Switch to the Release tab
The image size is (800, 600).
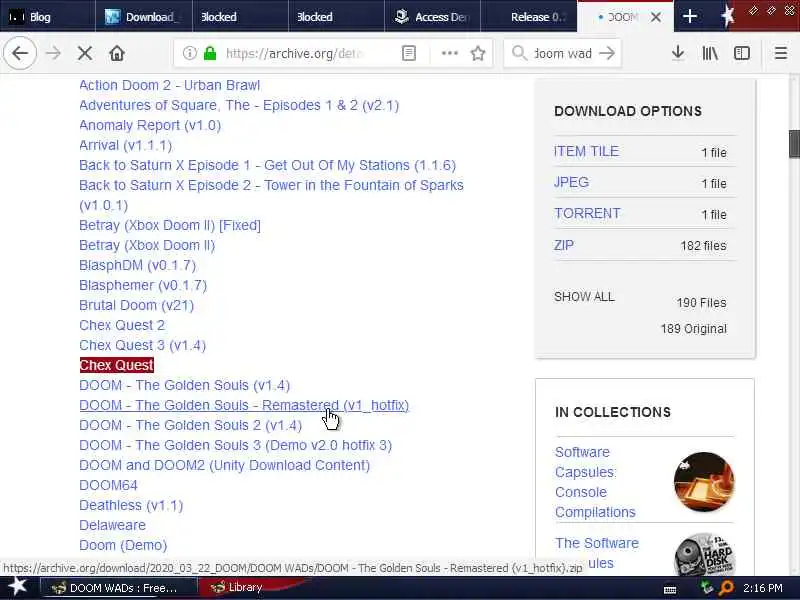pos(529,16)
